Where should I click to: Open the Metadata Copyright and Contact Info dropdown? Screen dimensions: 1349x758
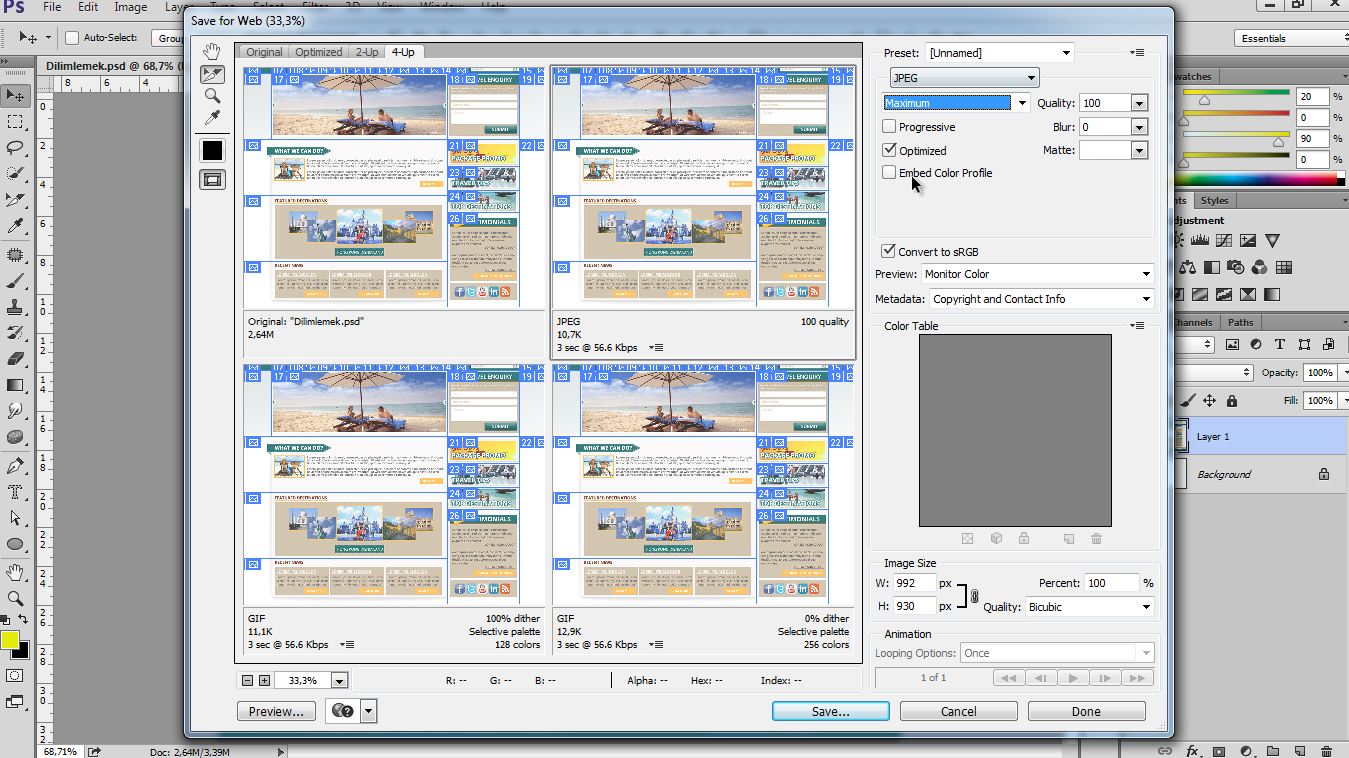(x=1041, y=299)
